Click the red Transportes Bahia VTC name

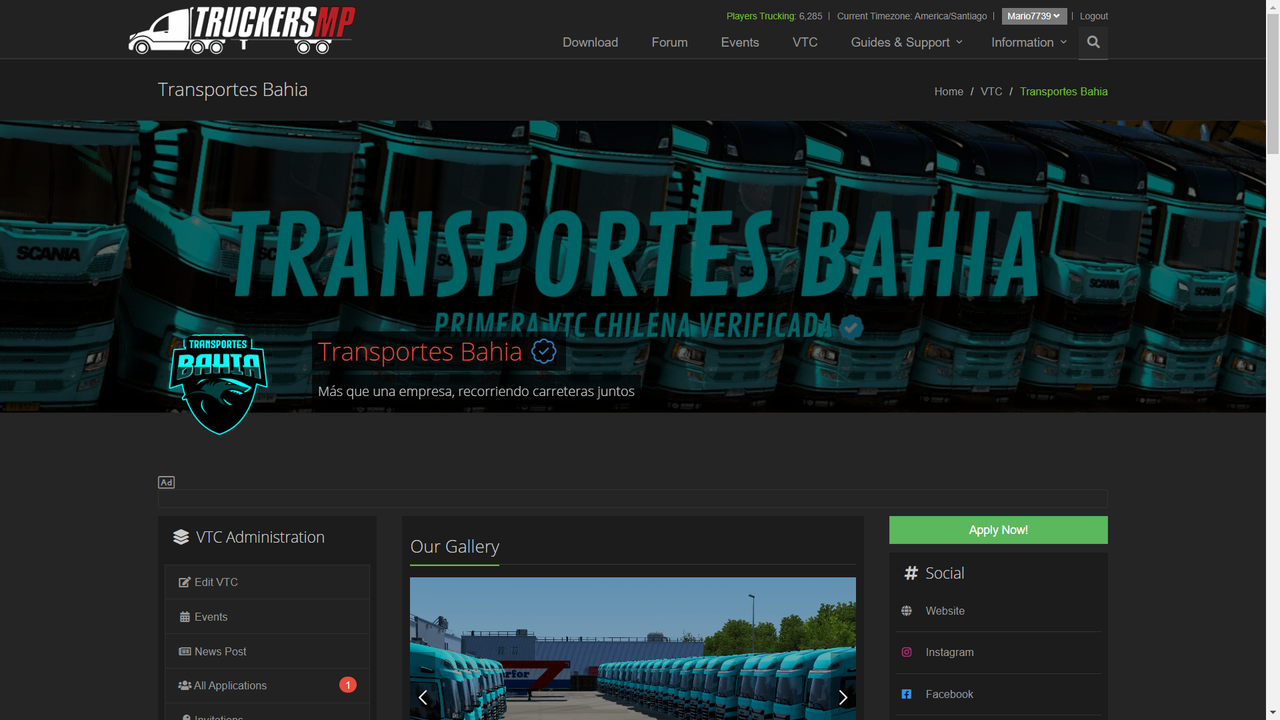(420, 351)
